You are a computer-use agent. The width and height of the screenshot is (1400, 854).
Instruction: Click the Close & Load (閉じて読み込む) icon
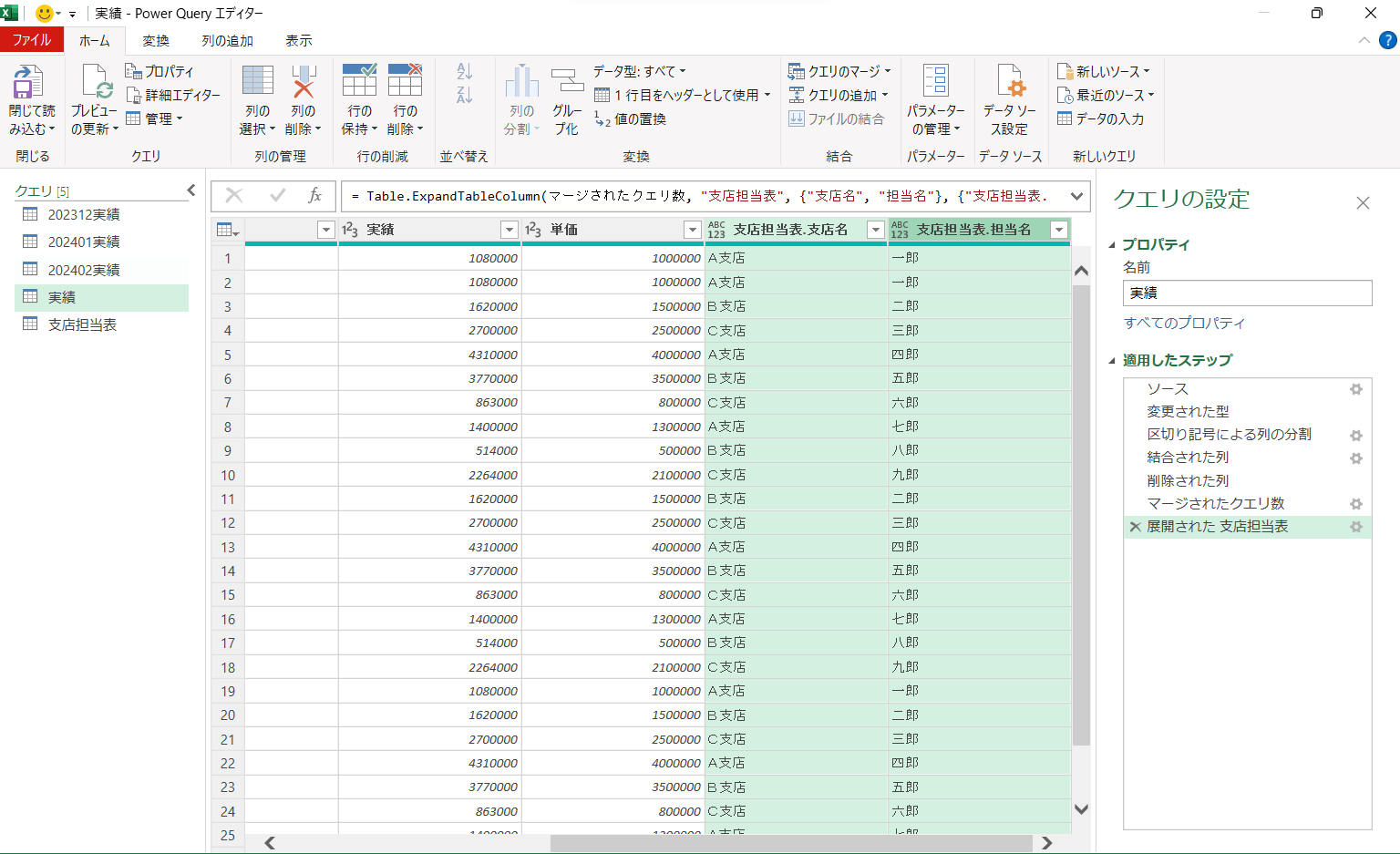[27, 81]
